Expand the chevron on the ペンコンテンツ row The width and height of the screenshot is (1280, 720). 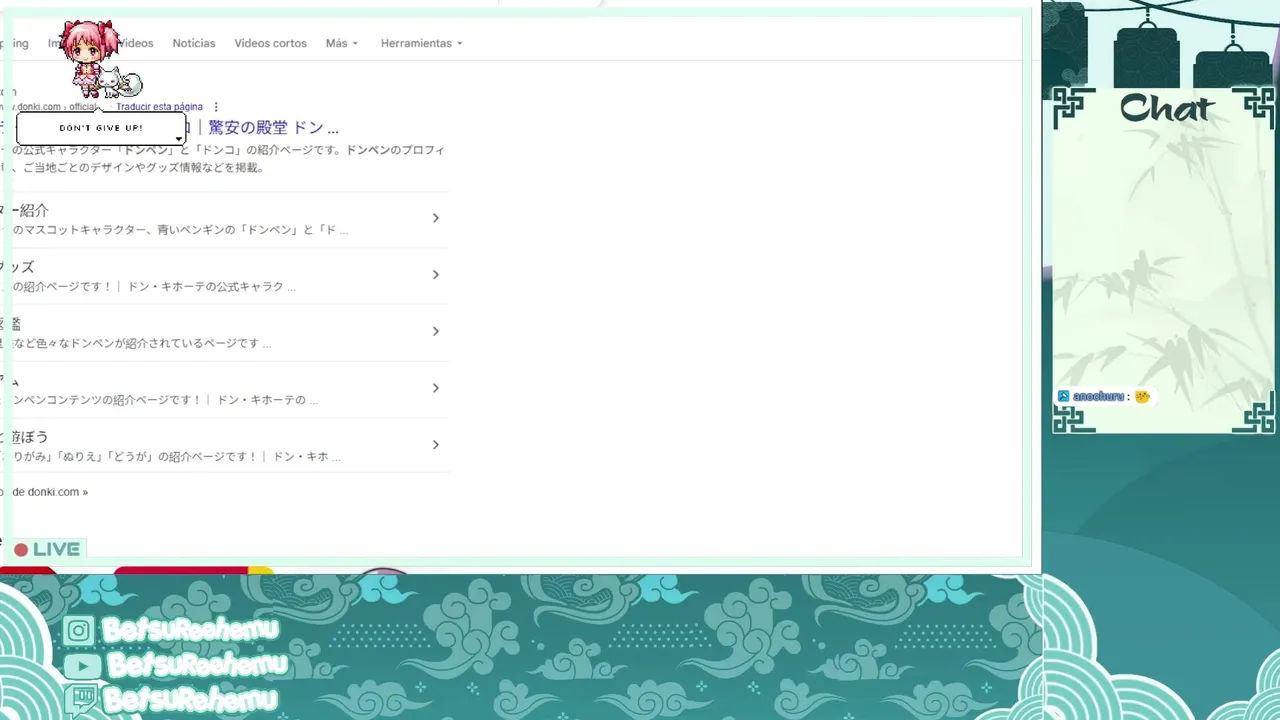435,388
